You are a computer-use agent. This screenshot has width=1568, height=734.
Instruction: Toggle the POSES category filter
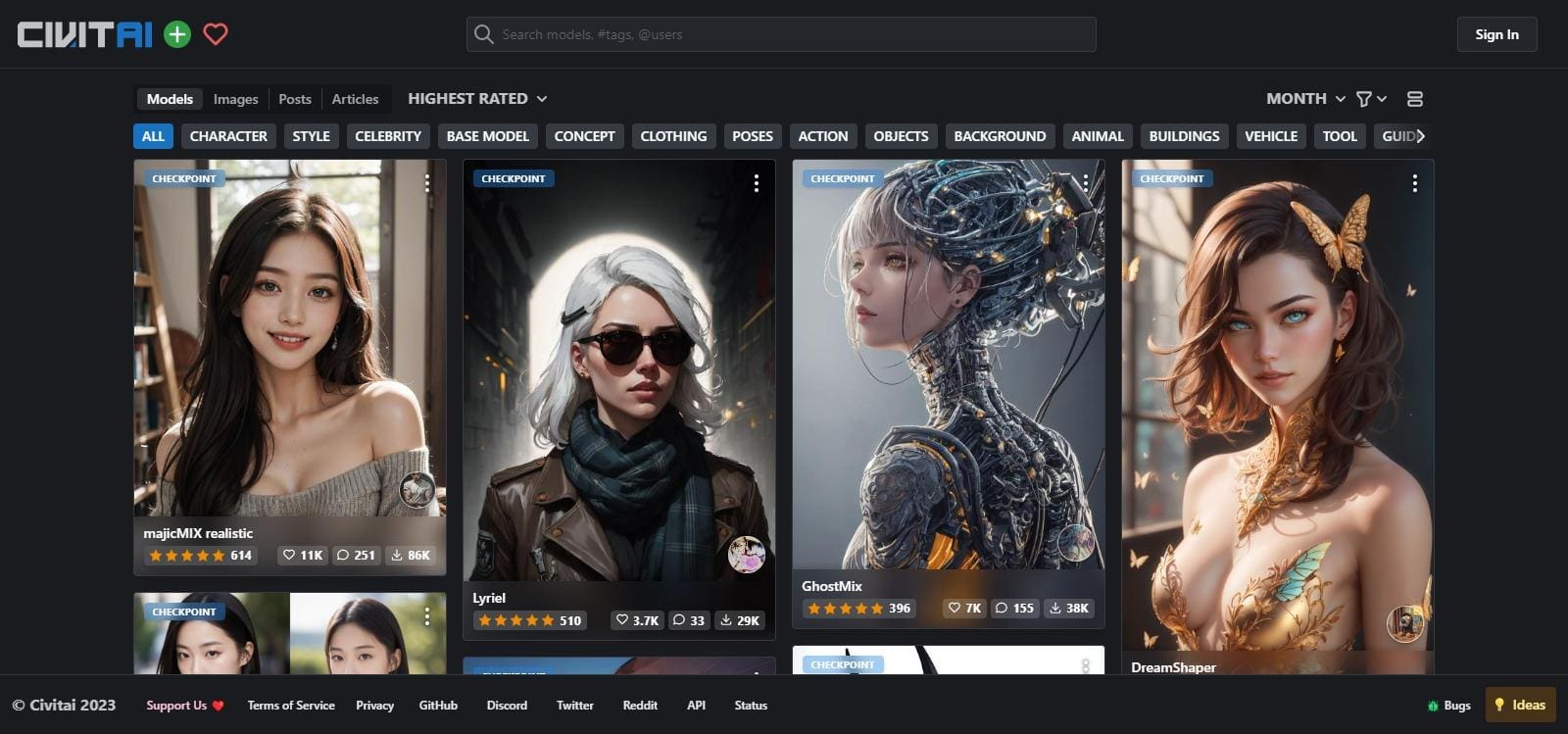click(753, 136)
